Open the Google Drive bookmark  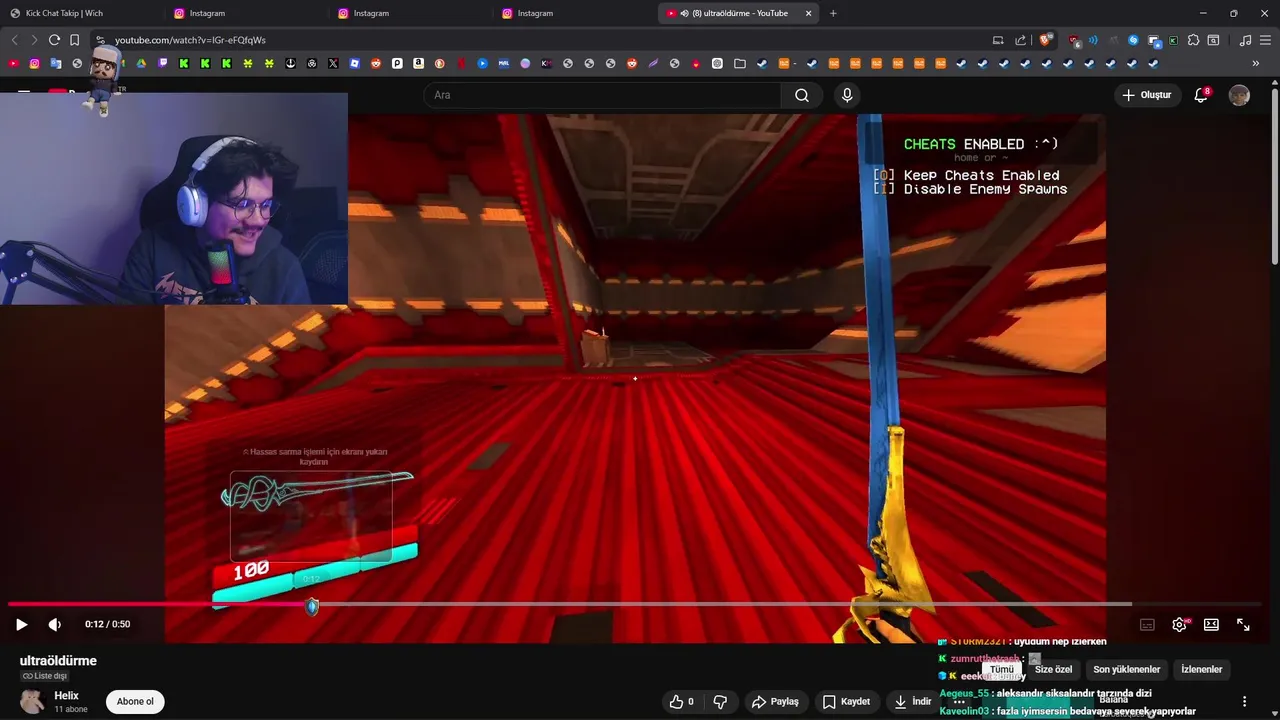(x=141, y=63)
